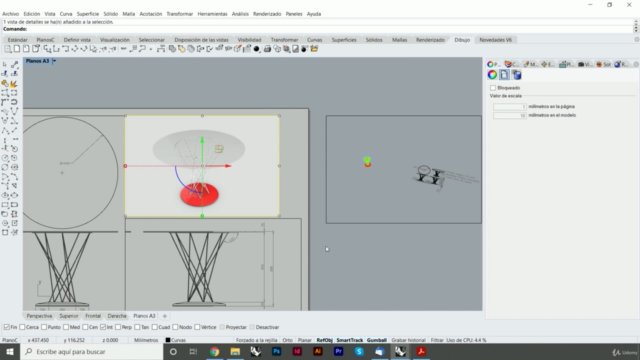
Task: Open the Planos A3 viewport title dropdown arrow
Action: tap(54, 61)
